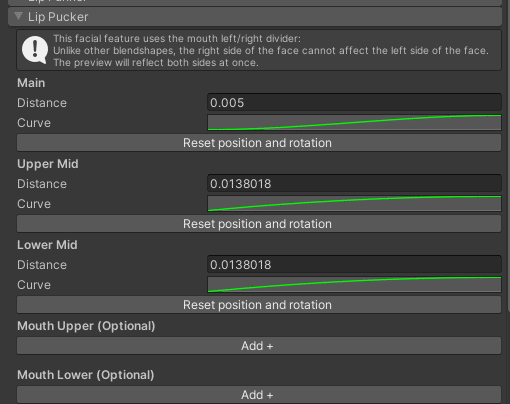Reset Main position and rotation
Image resolution: width=510 pixels, height=404 pixels.
259,143
